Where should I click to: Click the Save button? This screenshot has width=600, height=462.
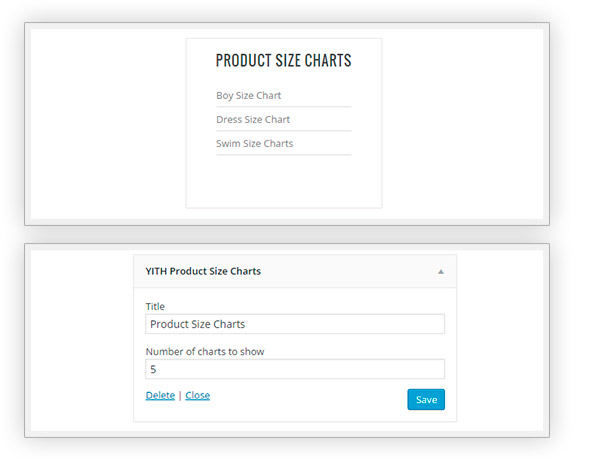pyautogui.click(x=426, y=400)
